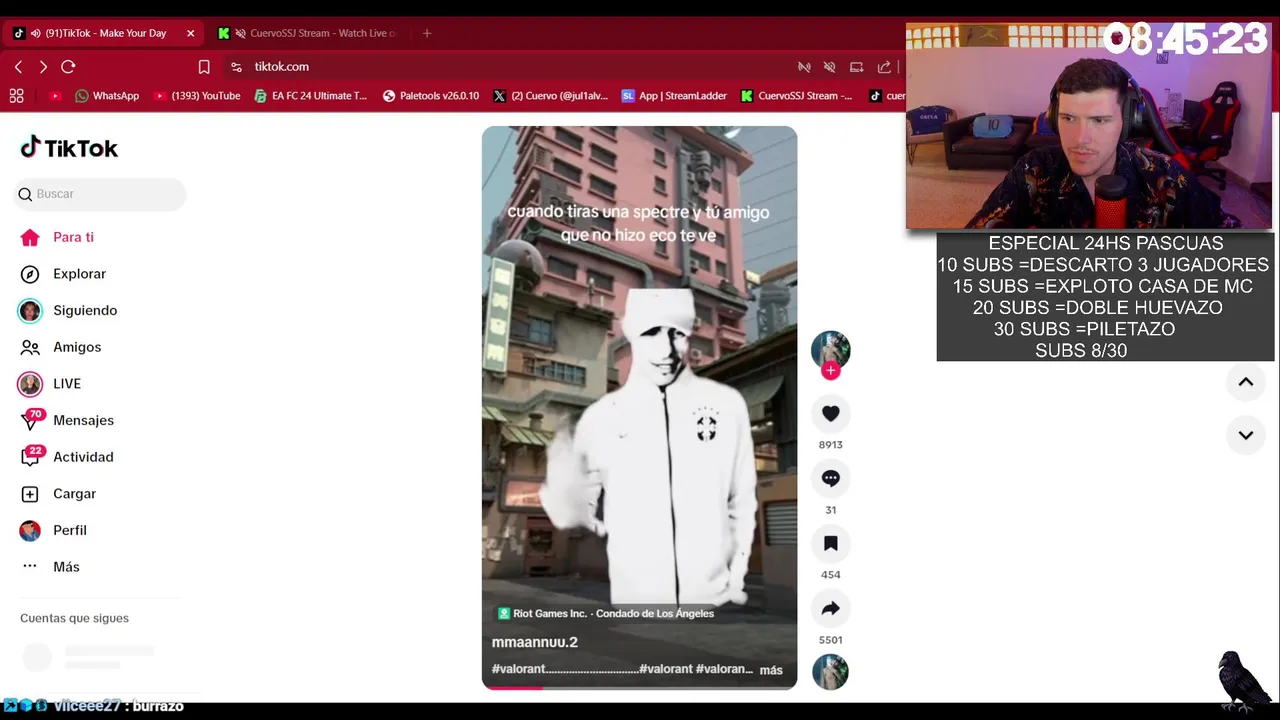
Task: Unmute the CuervoSSJ Stream tab's audio icon
Action: pyautogui.click(x=240, y=33)
